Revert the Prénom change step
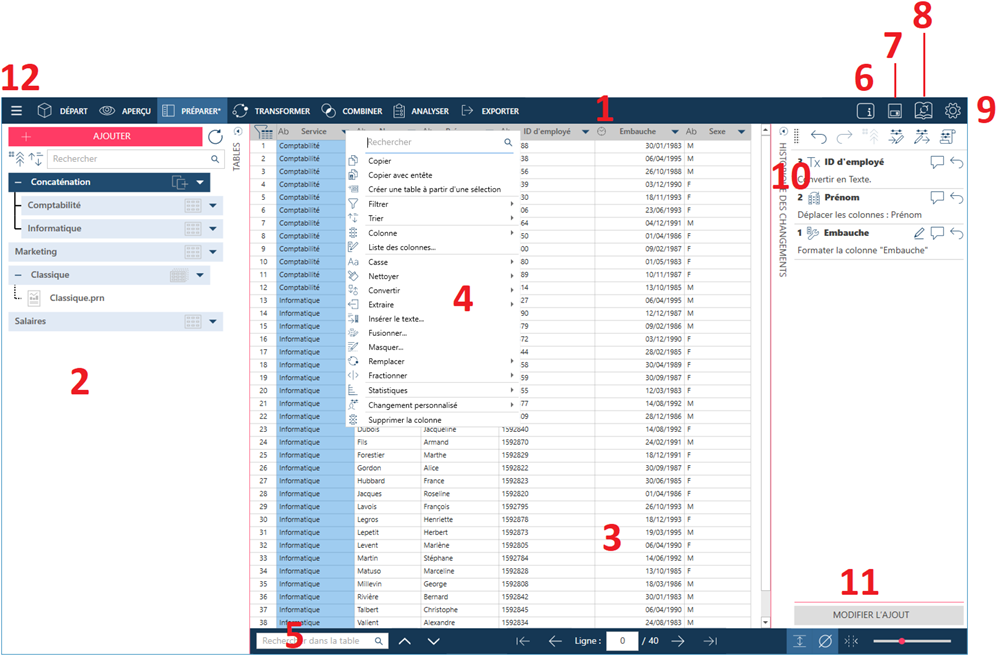The height and width of the screenshot is (656, 1000). [956, 198]
